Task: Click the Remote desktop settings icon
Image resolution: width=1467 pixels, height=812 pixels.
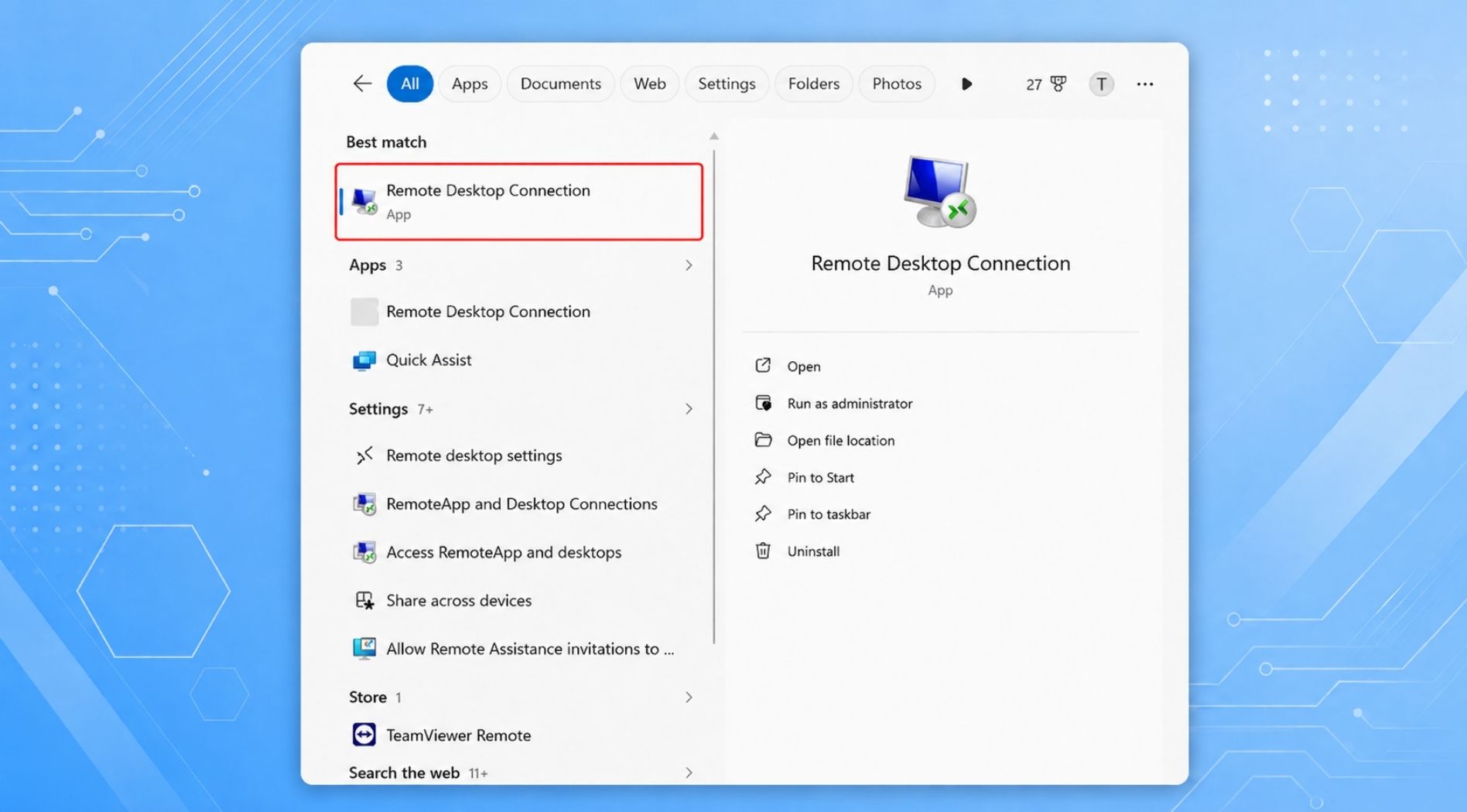Action: pyautogui.click(x=364, y=455)
